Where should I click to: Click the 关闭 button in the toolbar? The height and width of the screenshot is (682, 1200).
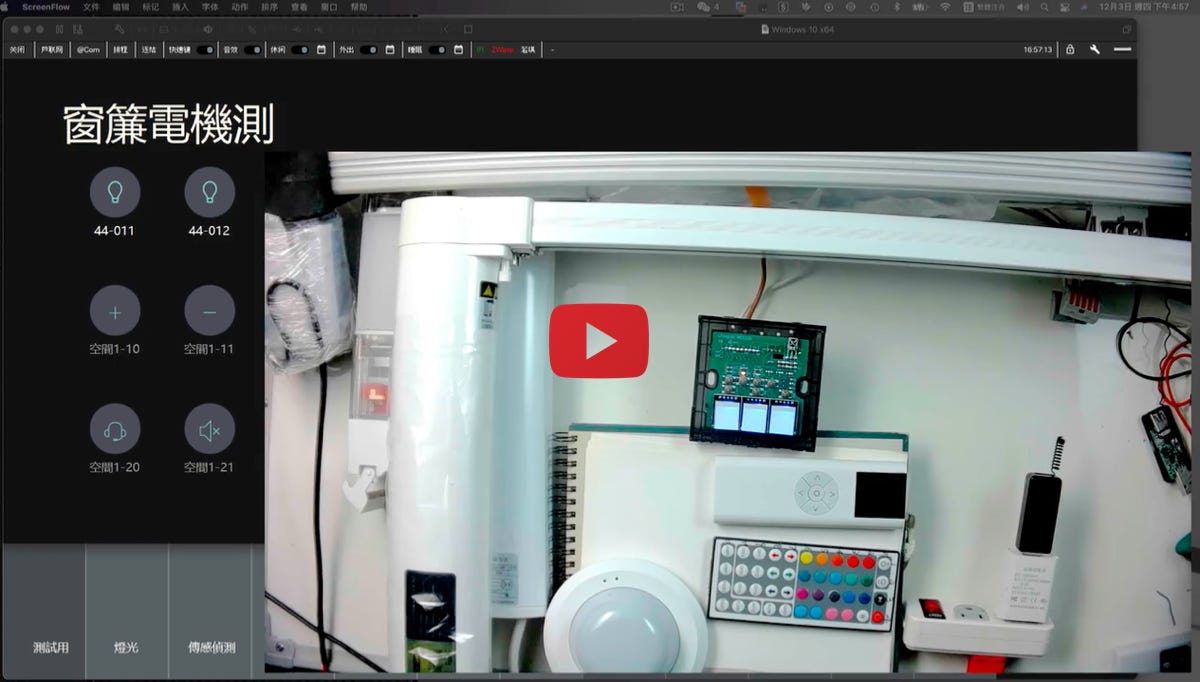[17, 49]
